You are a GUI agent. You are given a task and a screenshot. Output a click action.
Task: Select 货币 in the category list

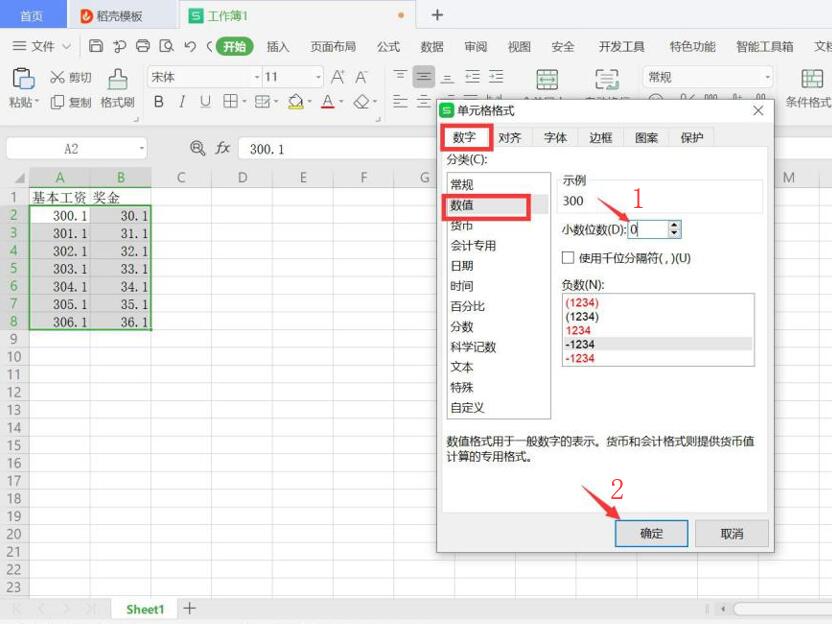pos(462,226)
